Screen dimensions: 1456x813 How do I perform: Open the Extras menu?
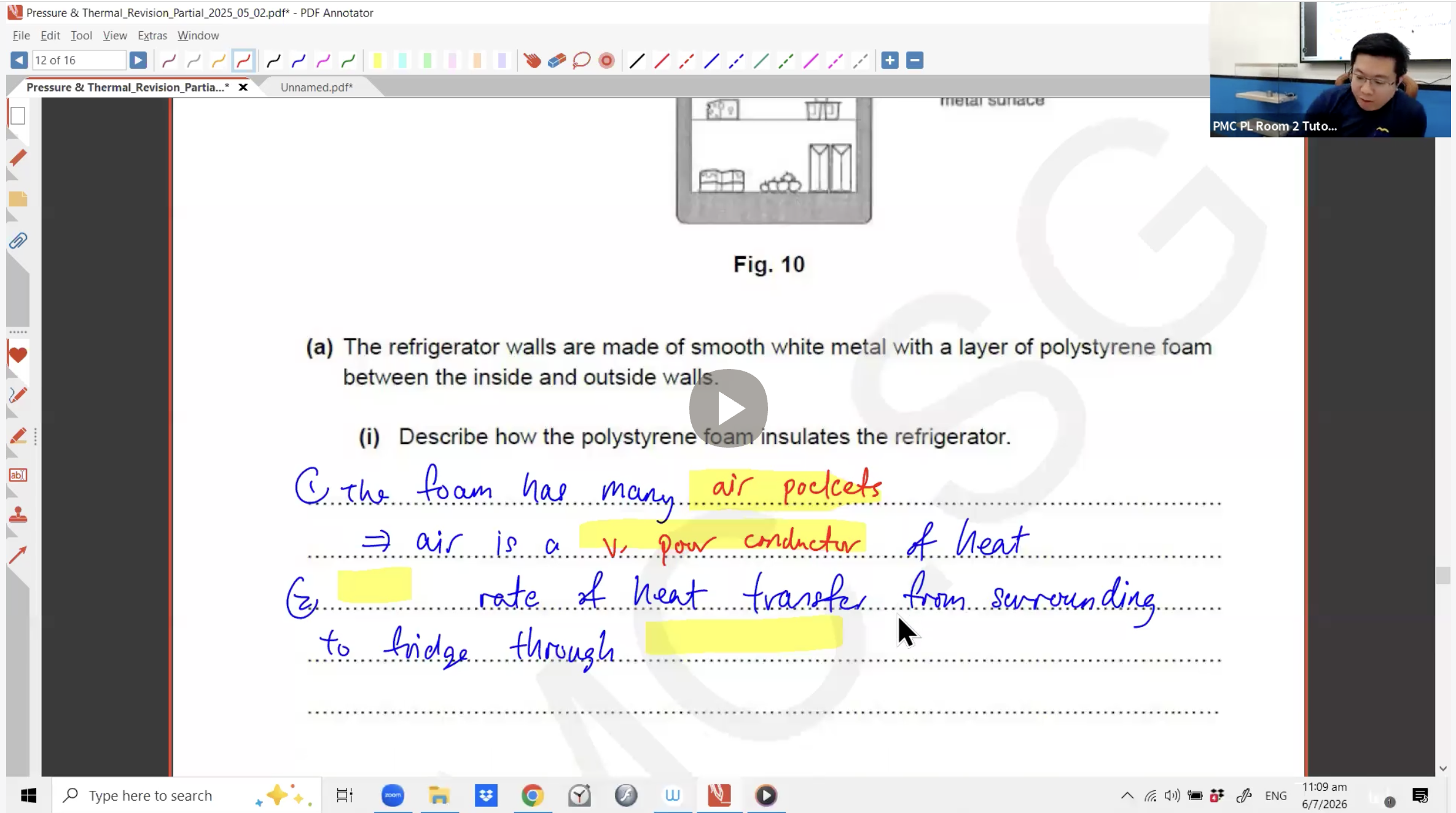click(152, 36)
